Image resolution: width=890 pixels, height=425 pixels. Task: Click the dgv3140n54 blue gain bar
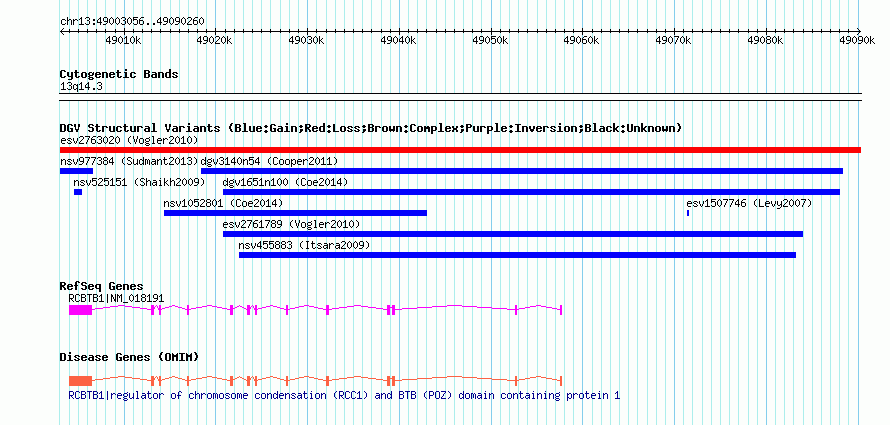[522, 171]
